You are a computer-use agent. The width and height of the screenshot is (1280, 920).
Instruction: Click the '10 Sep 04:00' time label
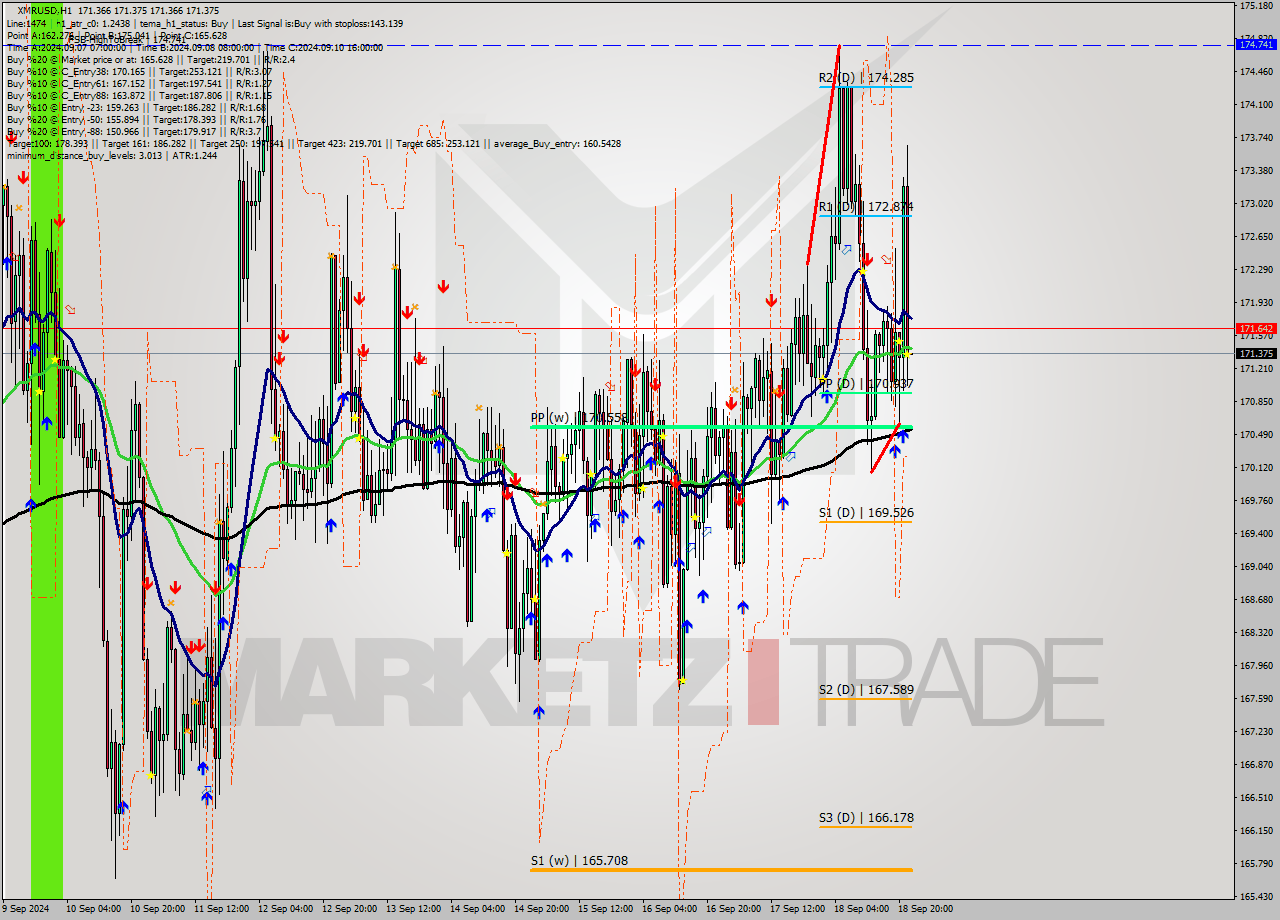point(93,909)
